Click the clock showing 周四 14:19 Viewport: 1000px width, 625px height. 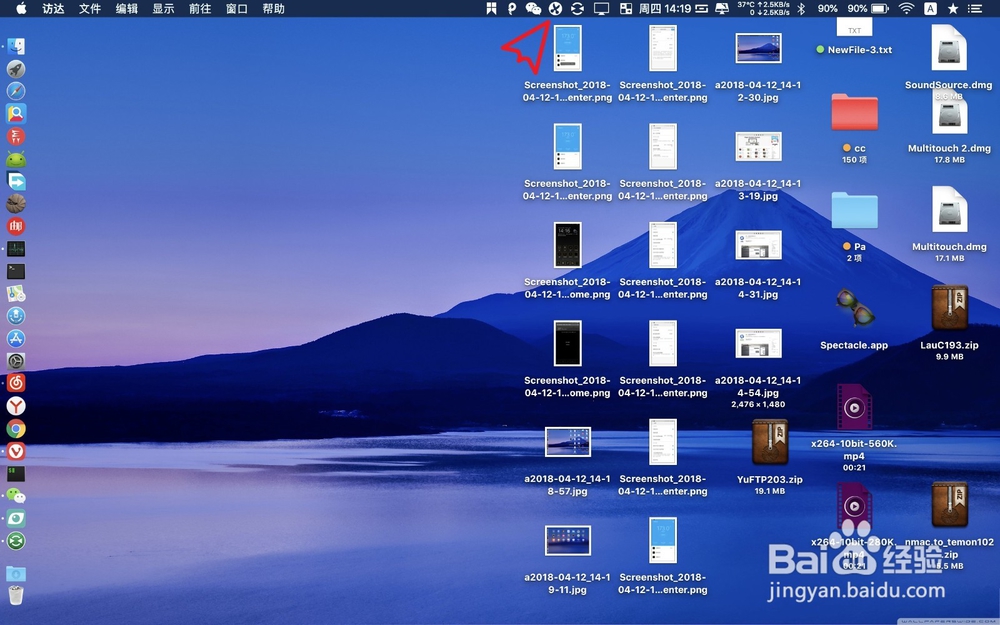(665, 8)
